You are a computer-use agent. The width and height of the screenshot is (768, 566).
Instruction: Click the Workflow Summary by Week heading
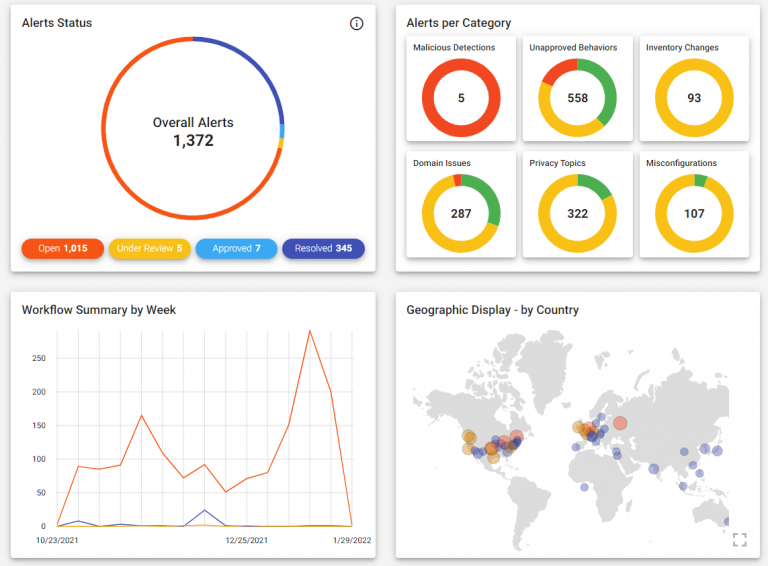click(x=98, y=310)
